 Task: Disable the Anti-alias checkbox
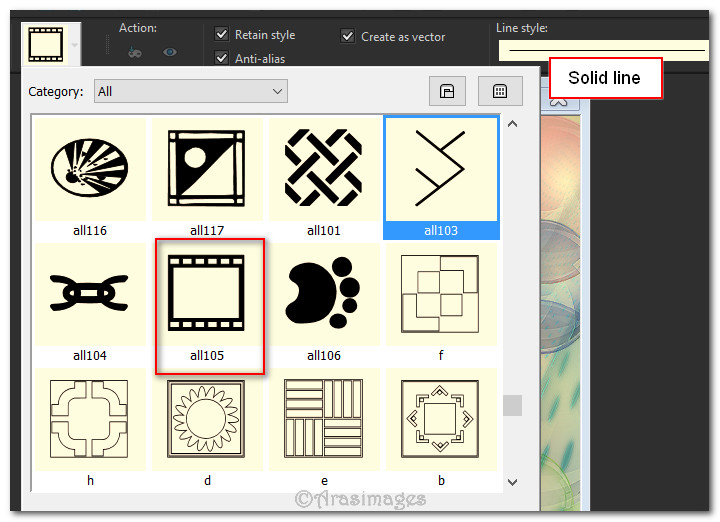click(222, 58)
